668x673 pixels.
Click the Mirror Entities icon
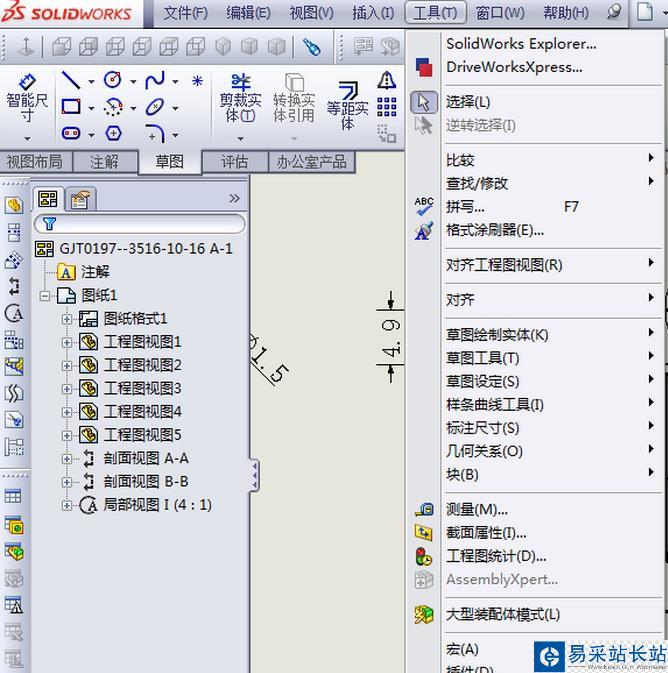point(387,80)
